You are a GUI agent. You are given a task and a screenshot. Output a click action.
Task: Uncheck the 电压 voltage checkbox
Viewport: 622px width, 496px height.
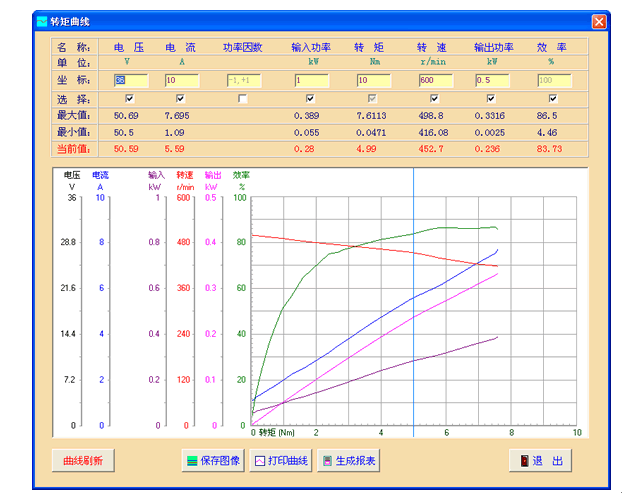(130, 99)
